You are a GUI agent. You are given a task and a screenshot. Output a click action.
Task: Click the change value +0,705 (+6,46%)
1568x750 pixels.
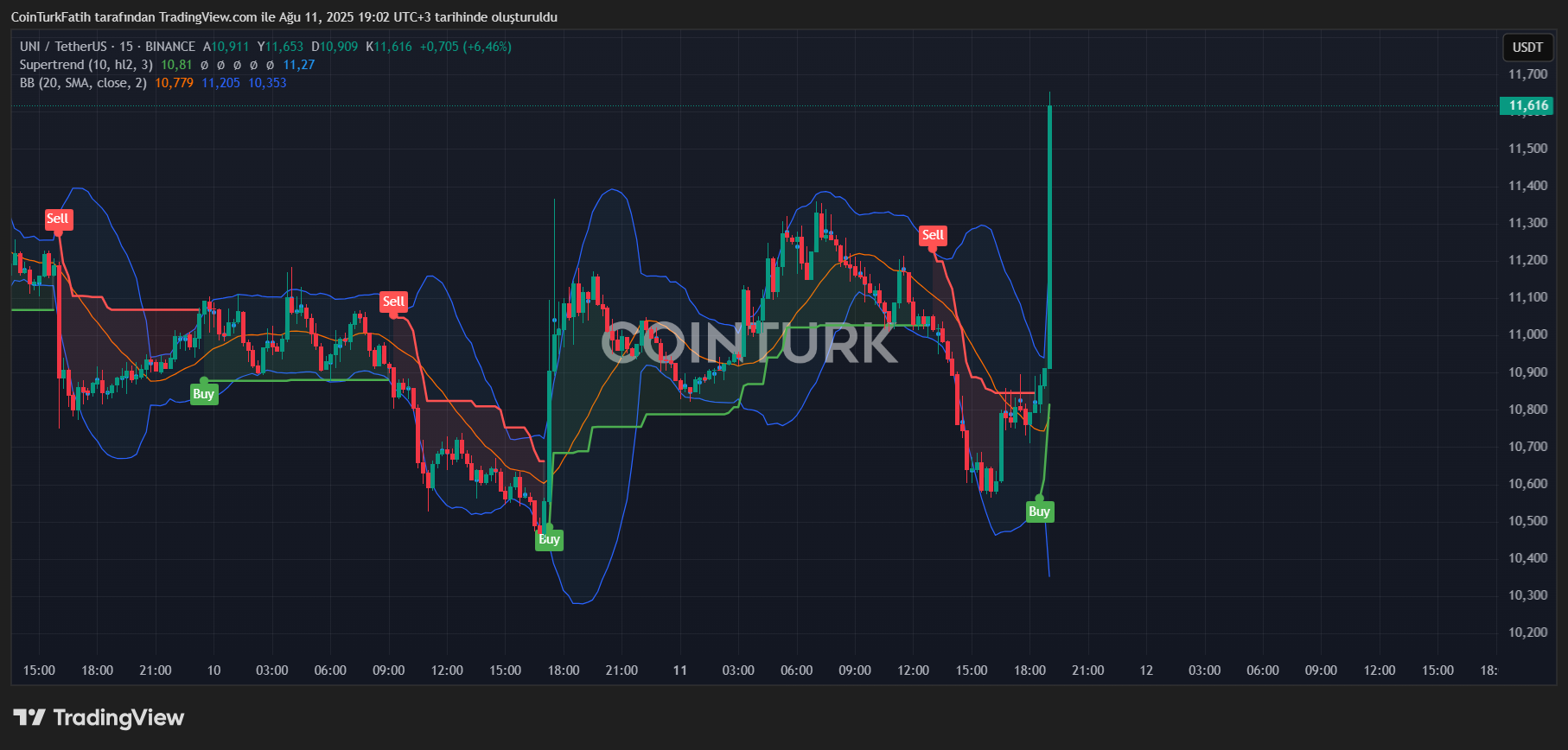pyautogui.click(x=466, y=47)
